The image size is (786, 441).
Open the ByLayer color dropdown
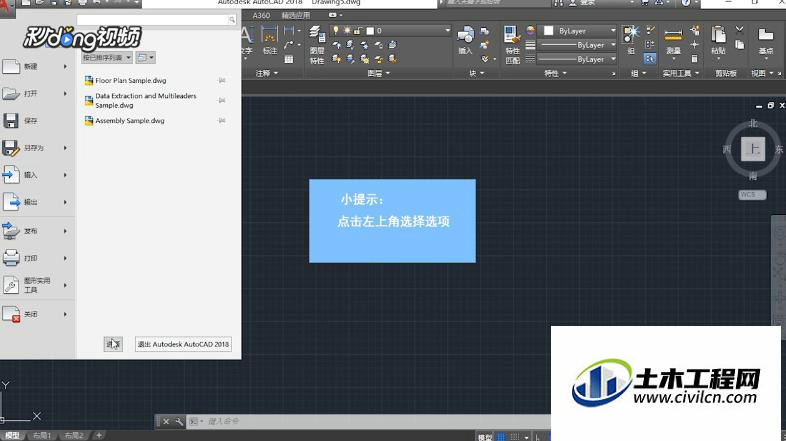click(x=613, y=31)
